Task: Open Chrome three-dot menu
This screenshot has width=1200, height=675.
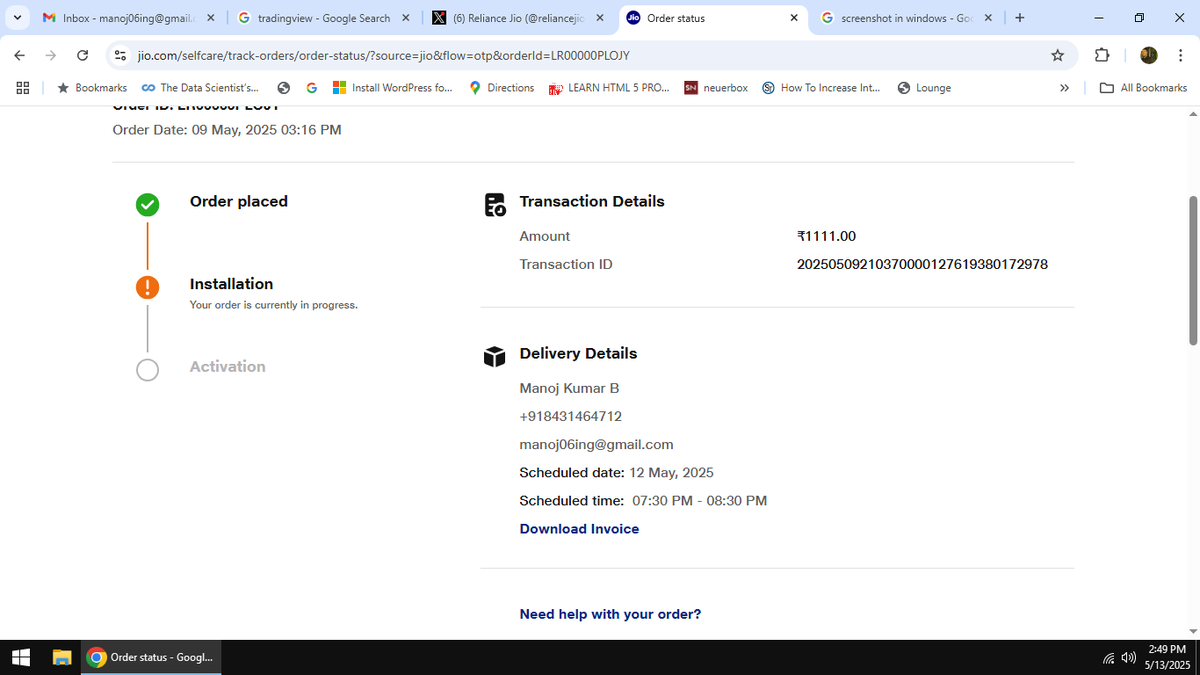Action: click(x=1180, y=55)
